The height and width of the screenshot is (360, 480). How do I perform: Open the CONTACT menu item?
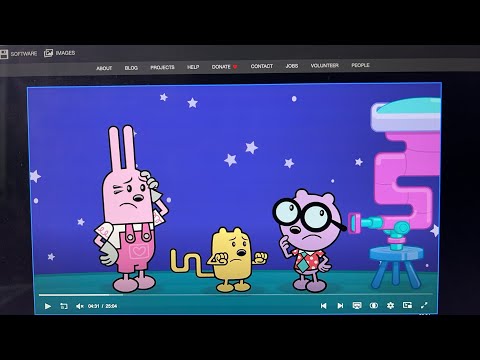[x=262, y=66]
